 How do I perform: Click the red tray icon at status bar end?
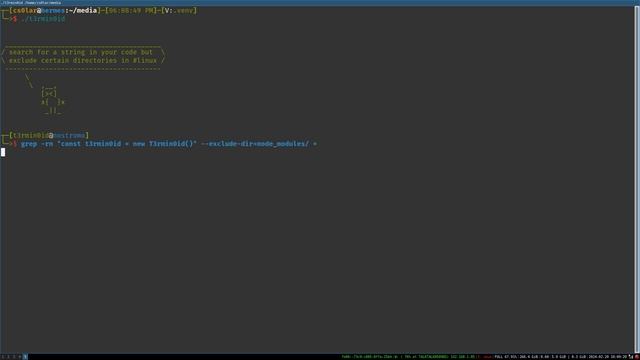click(636, 357)
